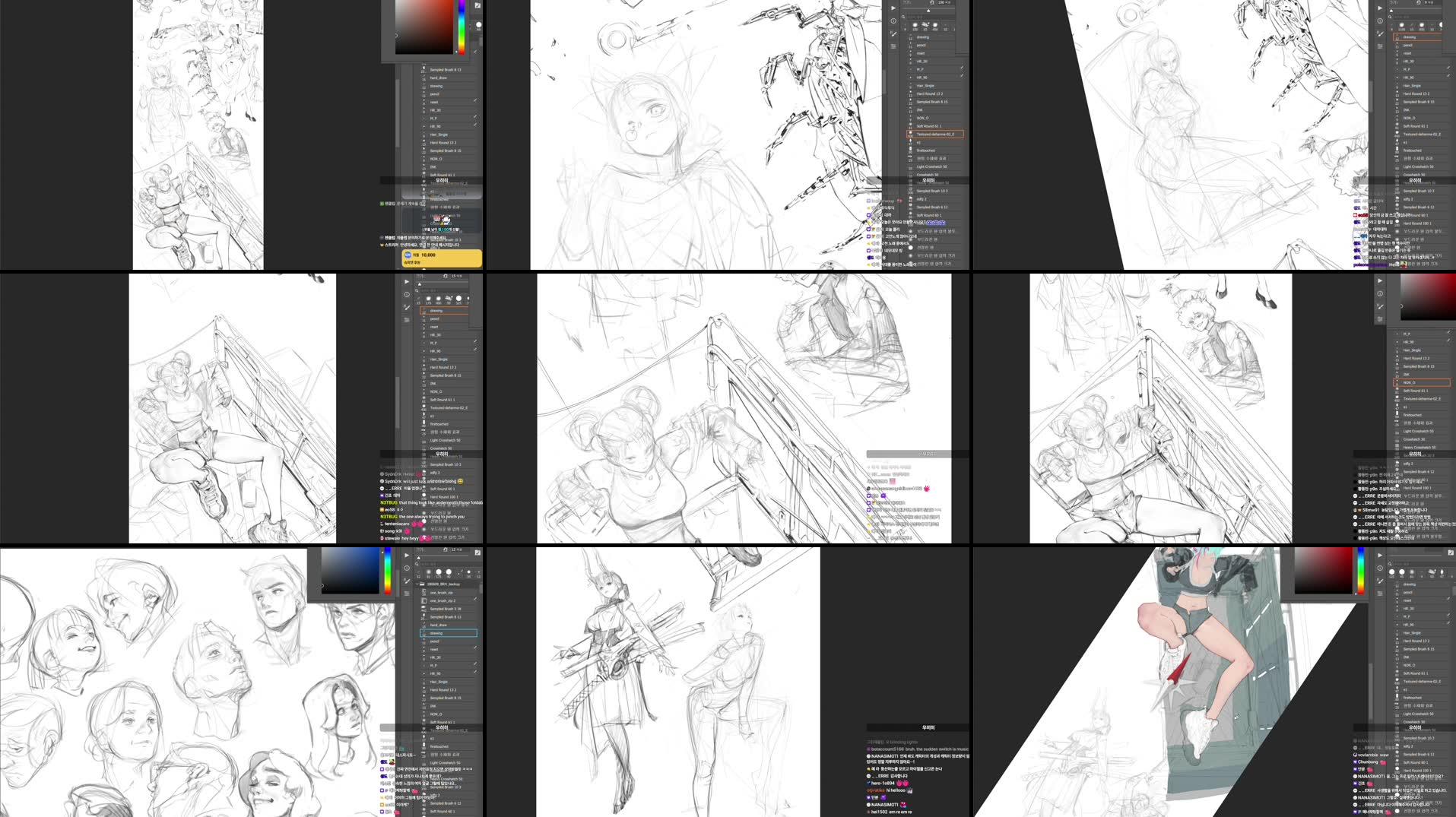Click the 175-size brush tip thumbnail
This screenshot has height=817, width=1456.
coord(428,299)
